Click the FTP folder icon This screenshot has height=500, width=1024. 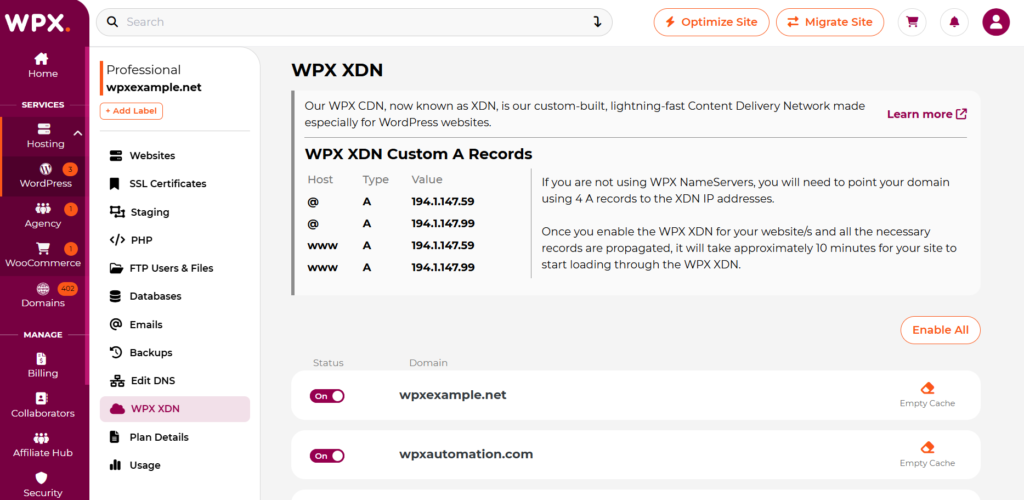pos(117,268)
